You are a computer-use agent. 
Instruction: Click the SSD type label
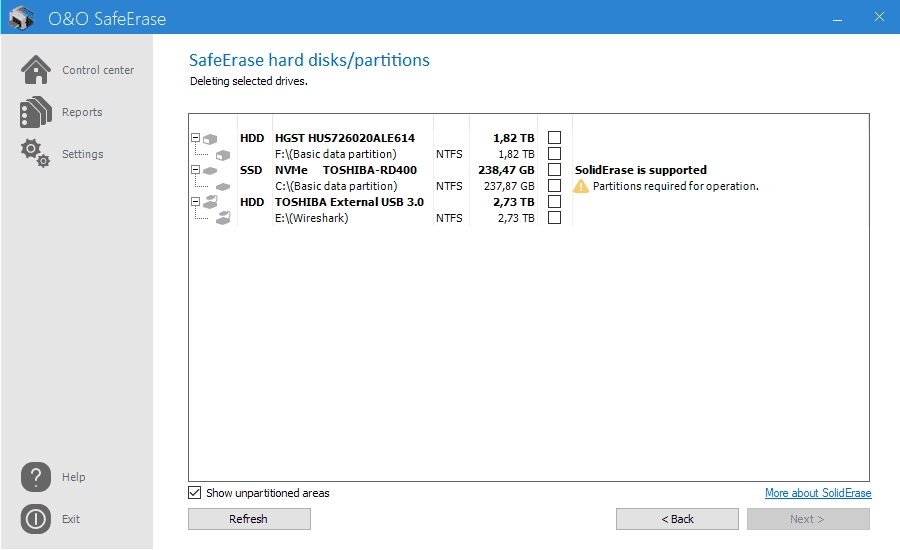pos(251,170)
